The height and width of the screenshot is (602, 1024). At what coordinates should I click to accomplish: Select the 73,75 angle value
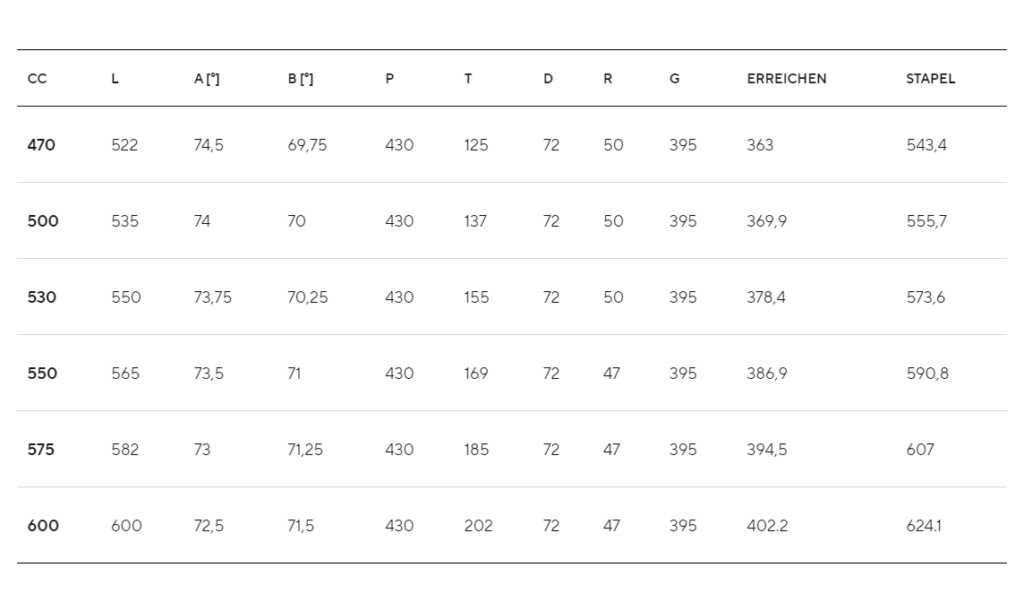212,298
